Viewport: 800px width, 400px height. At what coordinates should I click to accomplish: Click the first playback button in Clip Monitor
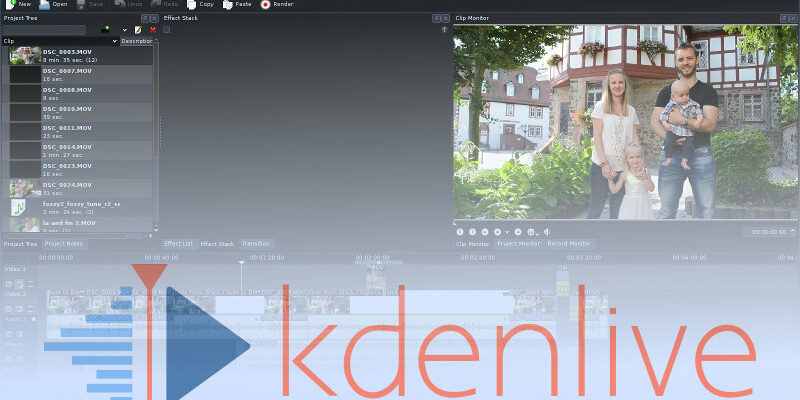460,232
